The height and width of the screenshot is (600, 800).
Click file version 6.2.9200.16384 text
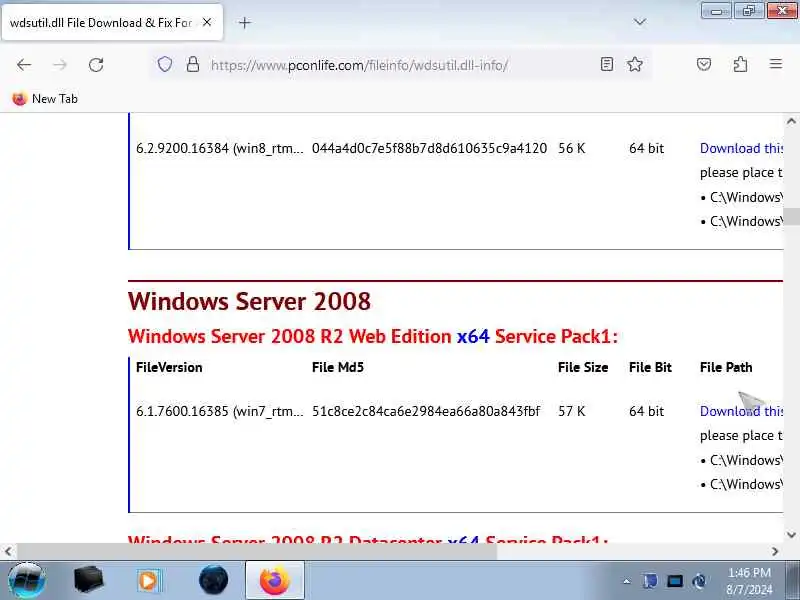point(219,148)
